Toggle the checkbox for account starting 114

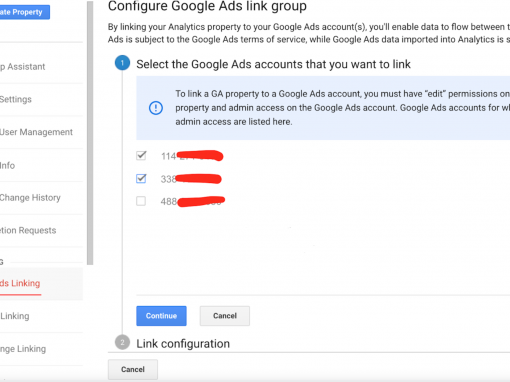click(141, 155)
